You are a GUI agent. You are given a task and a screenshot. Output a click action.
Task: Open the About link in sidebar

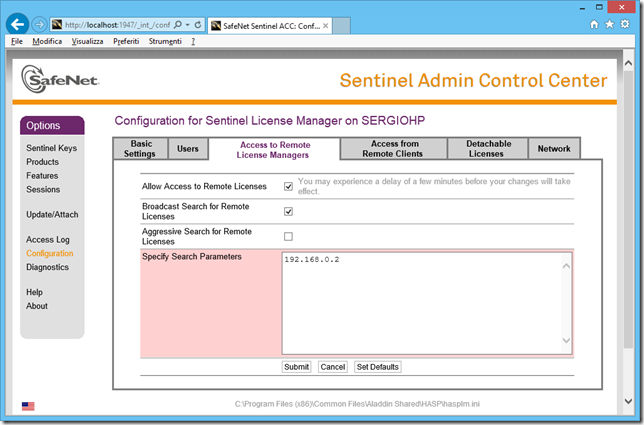pyautogui.click(x=37, y=306)
